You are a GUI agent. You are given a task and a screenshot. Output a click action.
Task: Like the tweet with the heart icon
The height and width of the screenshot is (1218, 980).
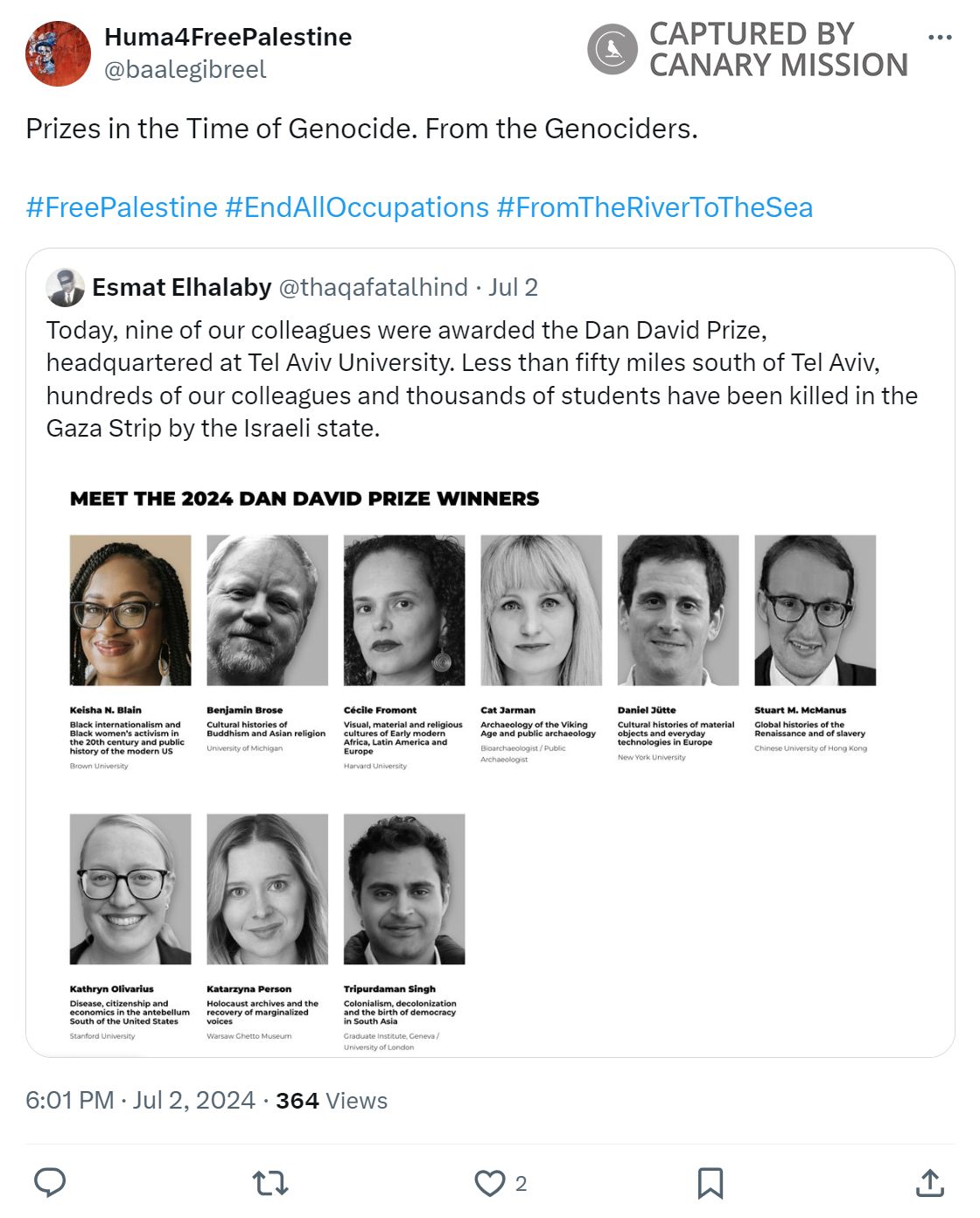(x=490, y=1183)
